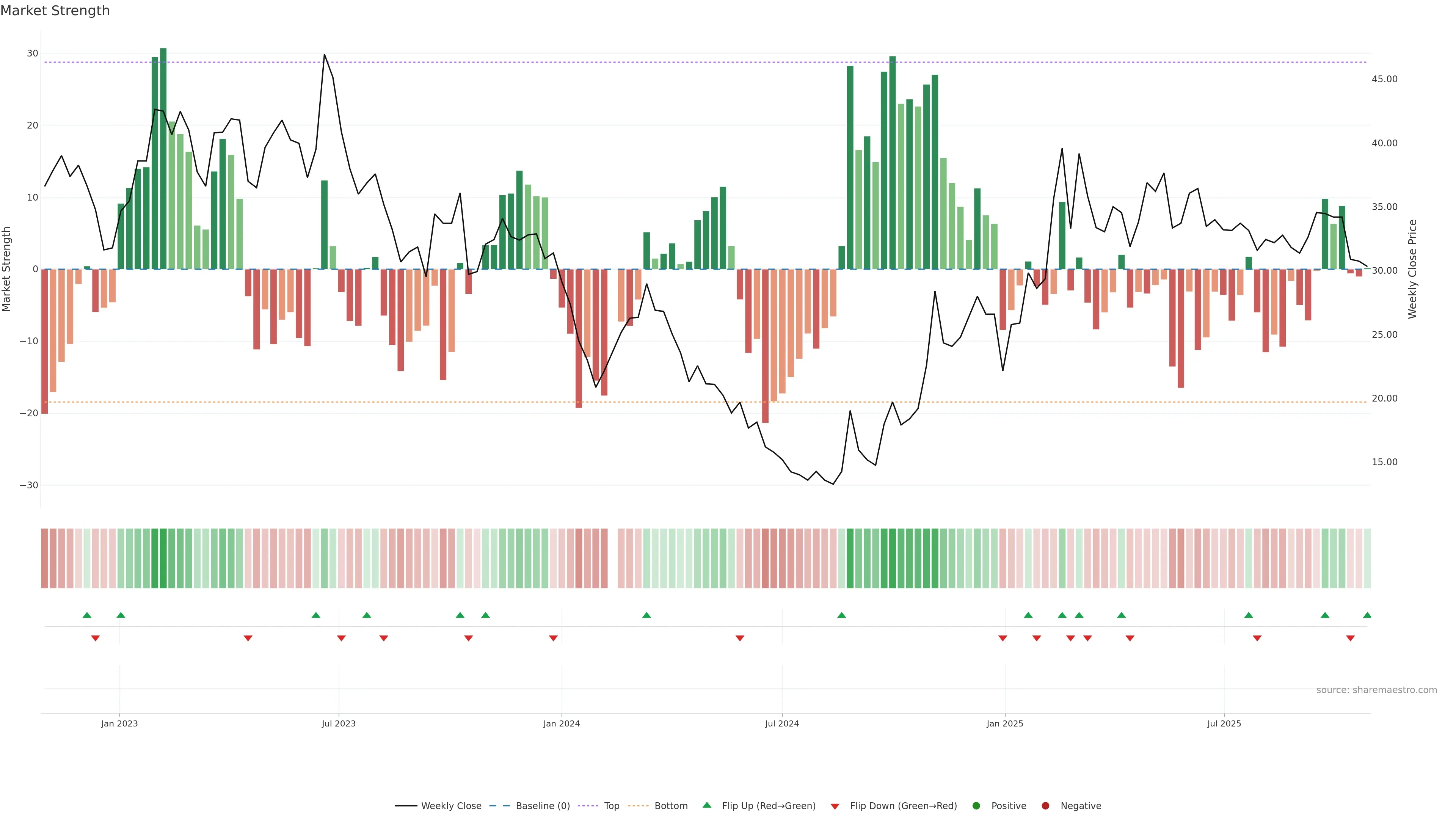The height and width of the screenshot is (819, 1456).
Task: Click the rightmost red flip-down triangle marker
Action: tap(1350, 638)
